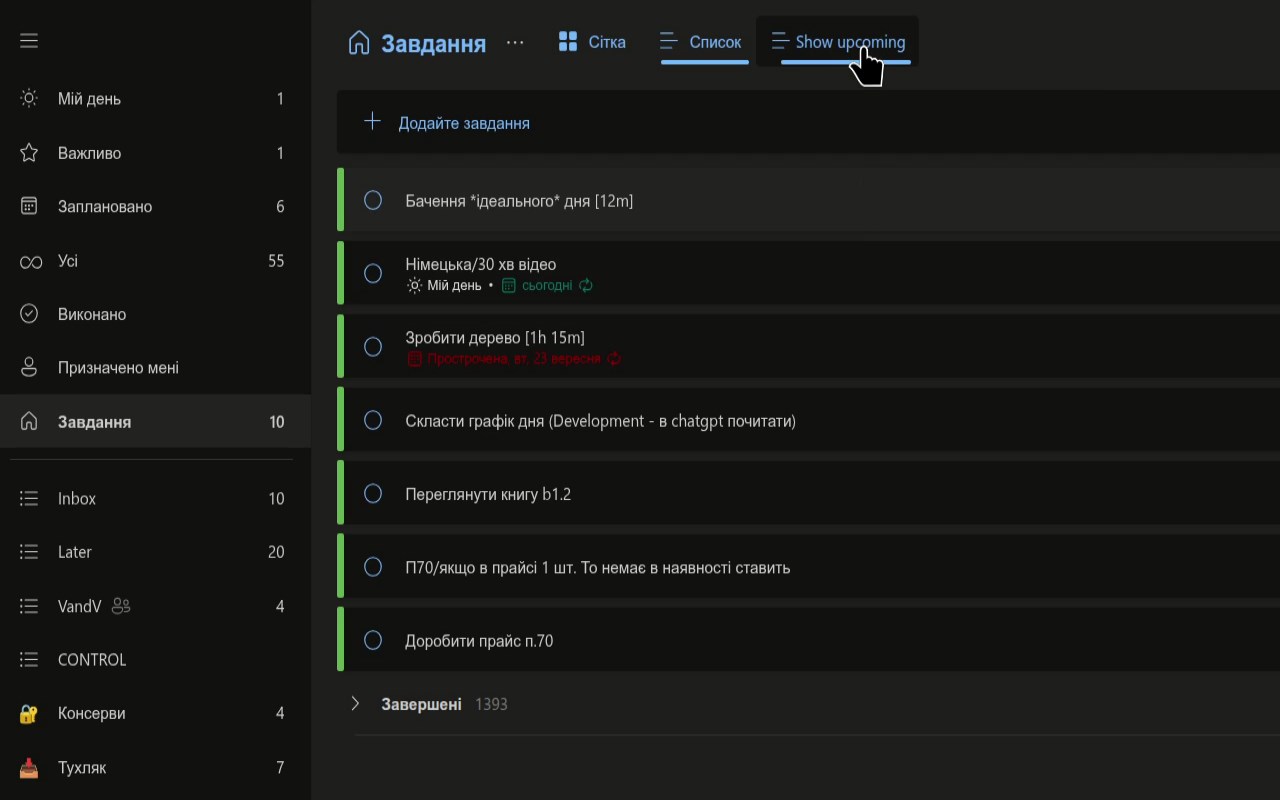
Task: Click the 'Додайте завдання' input field
Action: point(808,123)
